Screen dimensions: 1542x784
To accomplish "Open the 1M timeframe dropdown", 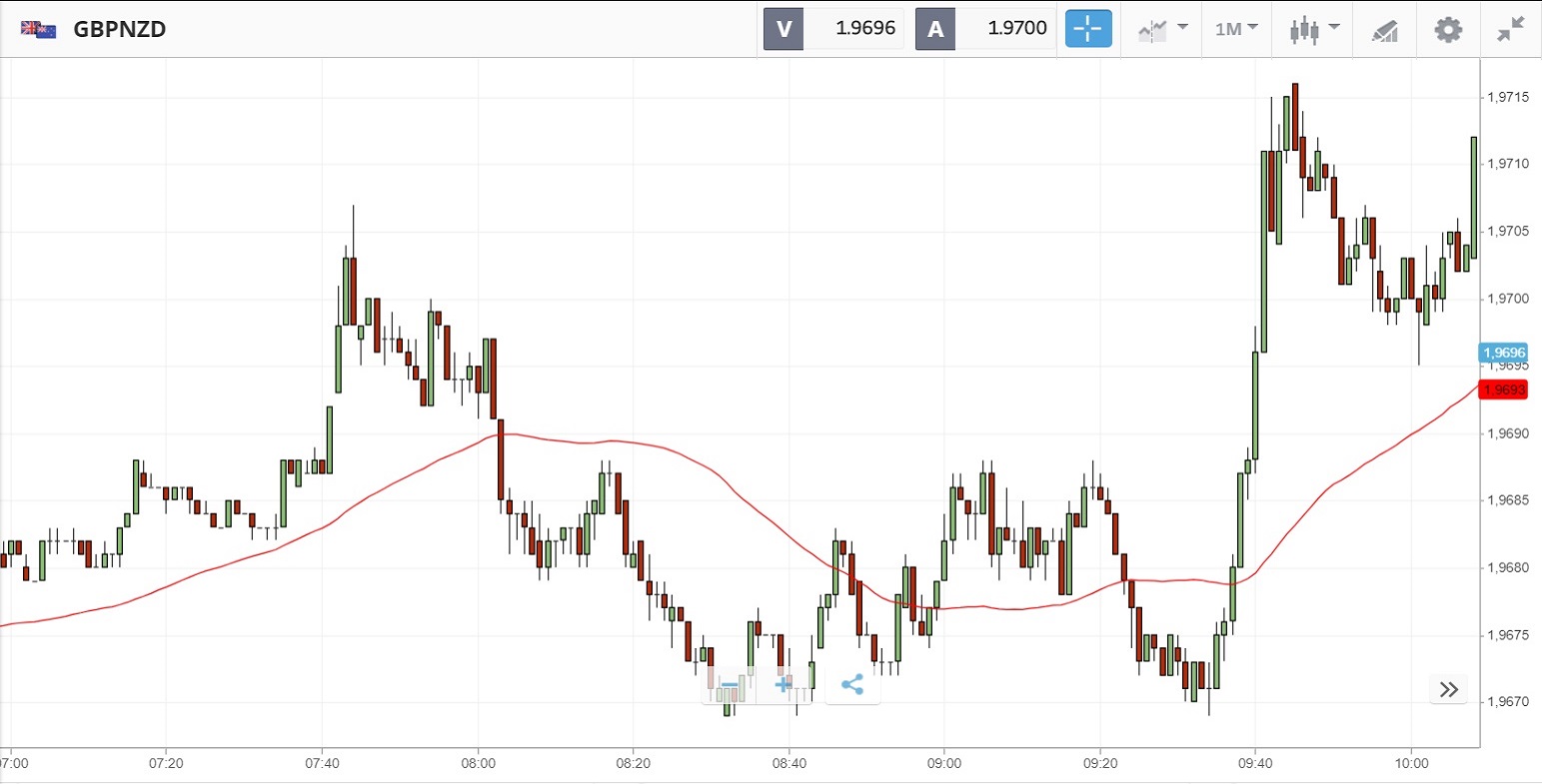I will tap(1236, 29).
